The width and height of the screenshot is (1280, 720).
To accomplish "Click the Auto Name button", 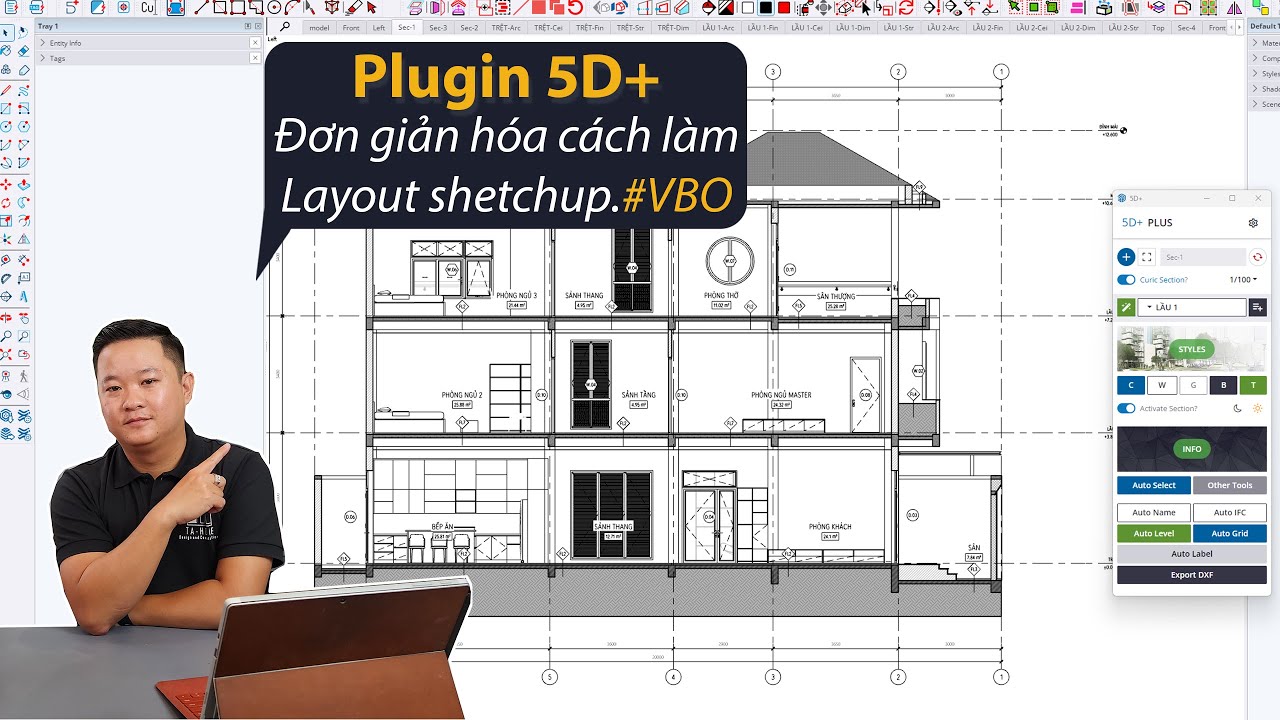I will (1154, 512).
